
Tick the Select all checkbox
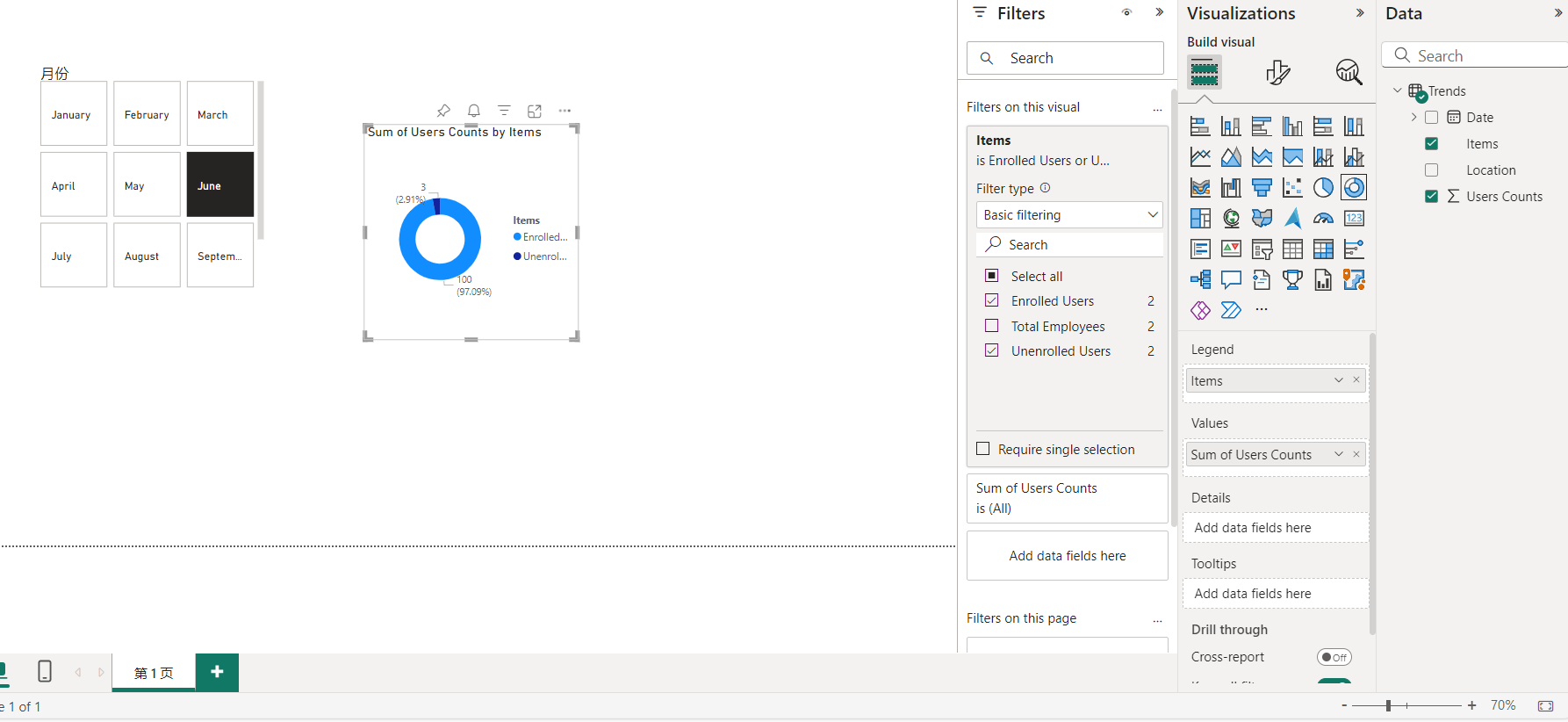coord(992,276)
